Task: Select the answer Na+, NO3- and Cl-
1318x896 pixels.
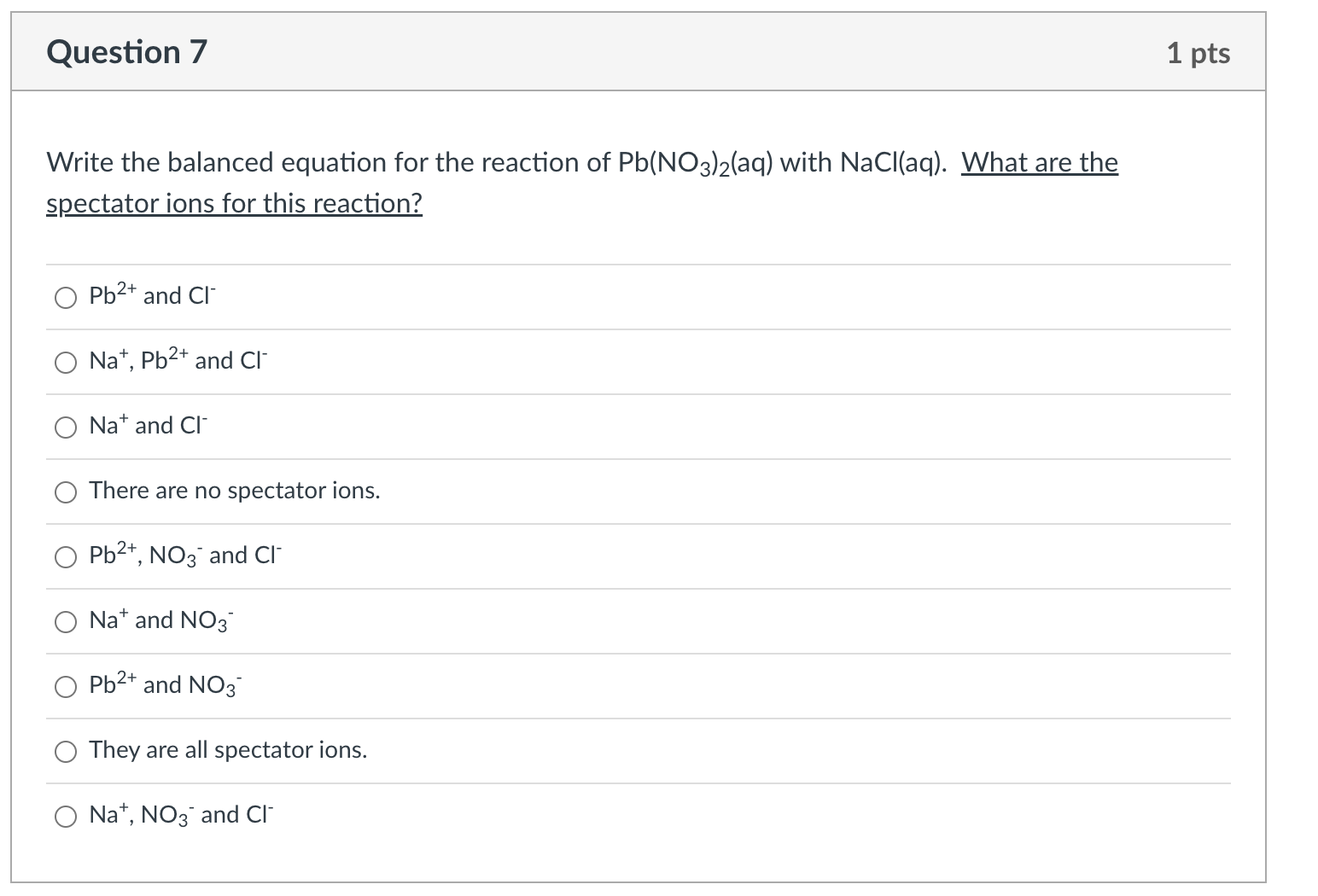Action: point(179,814)
